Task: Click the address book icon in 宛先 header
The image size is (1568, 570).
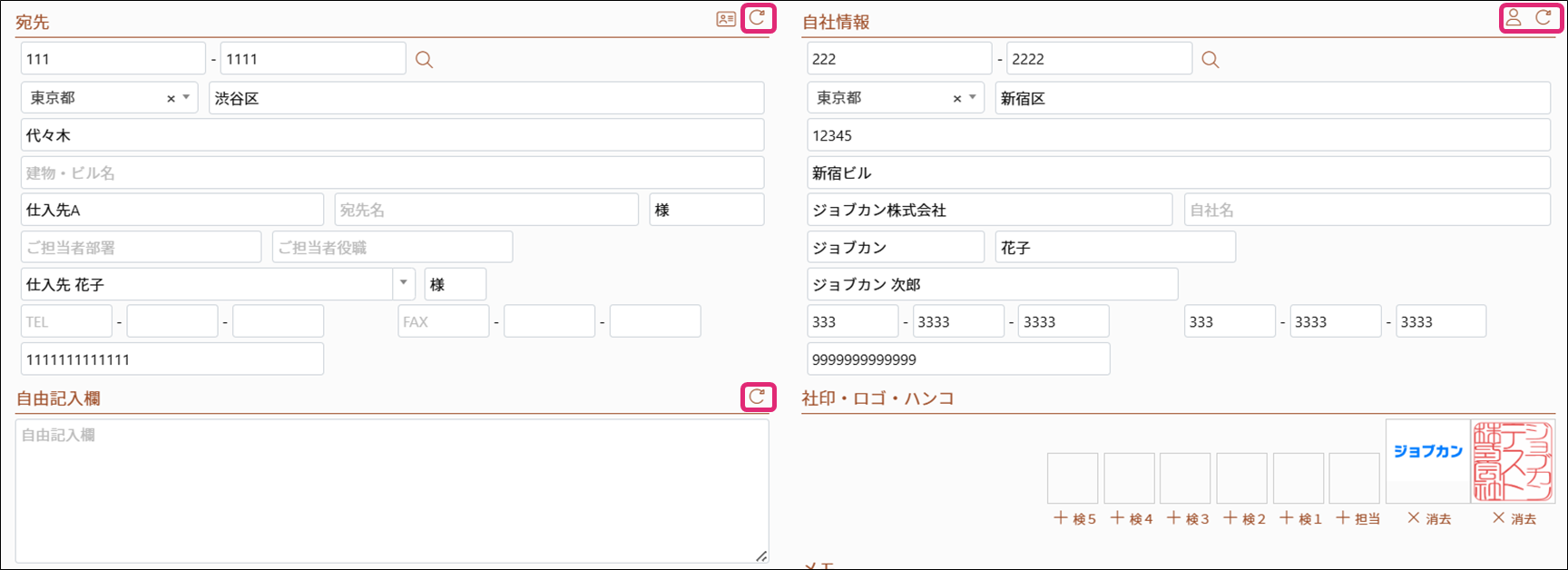Action: coord(726,19)
